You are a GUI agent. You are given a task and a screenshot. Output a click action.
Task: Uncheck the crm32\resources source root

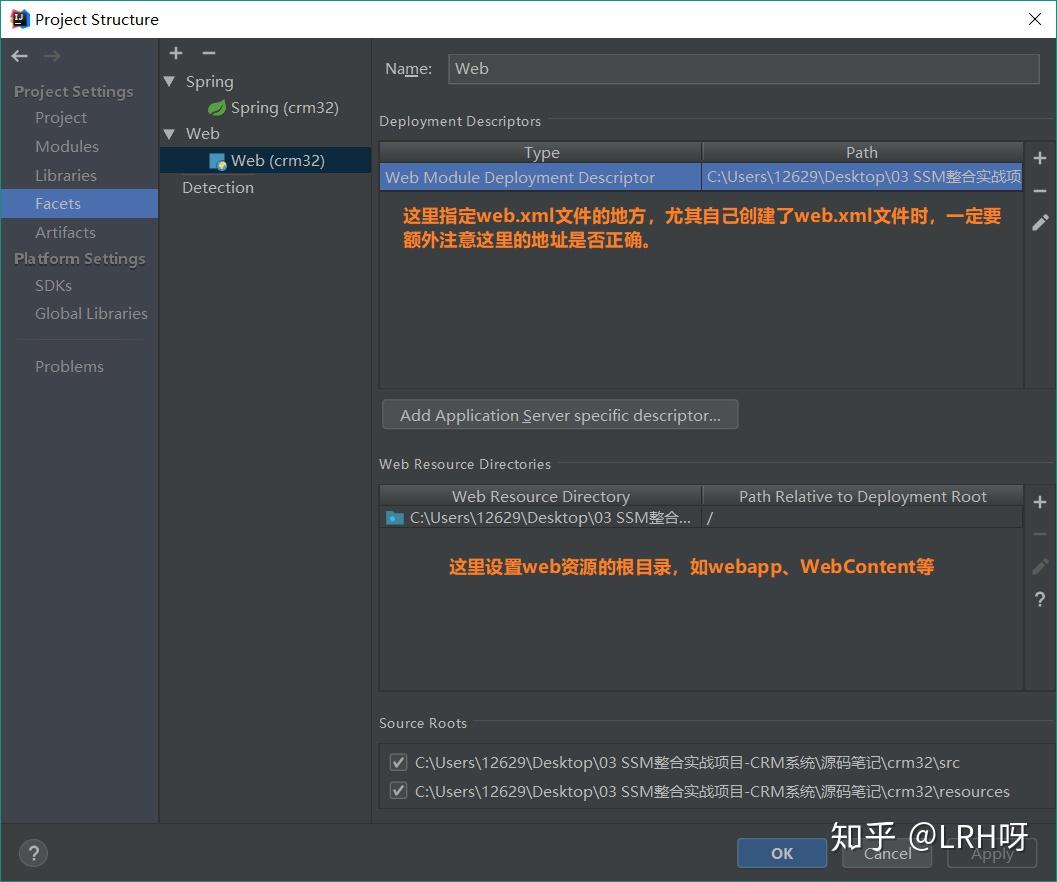click(398, 790)
